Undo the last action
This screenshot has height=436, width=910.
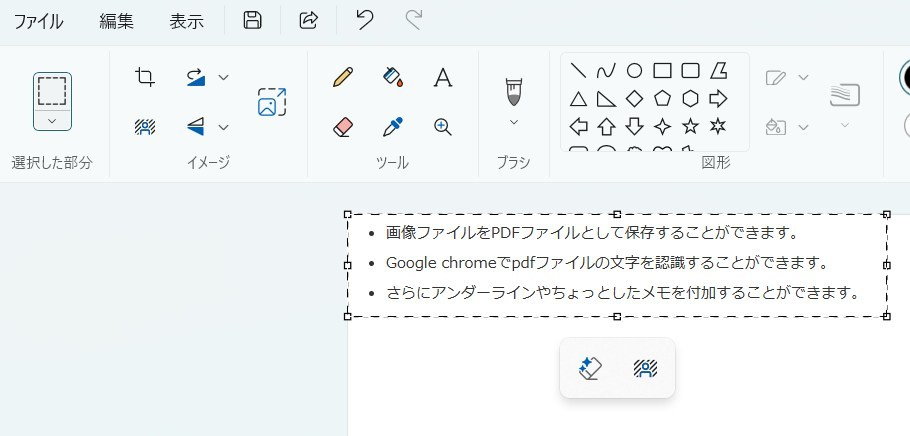365,20
